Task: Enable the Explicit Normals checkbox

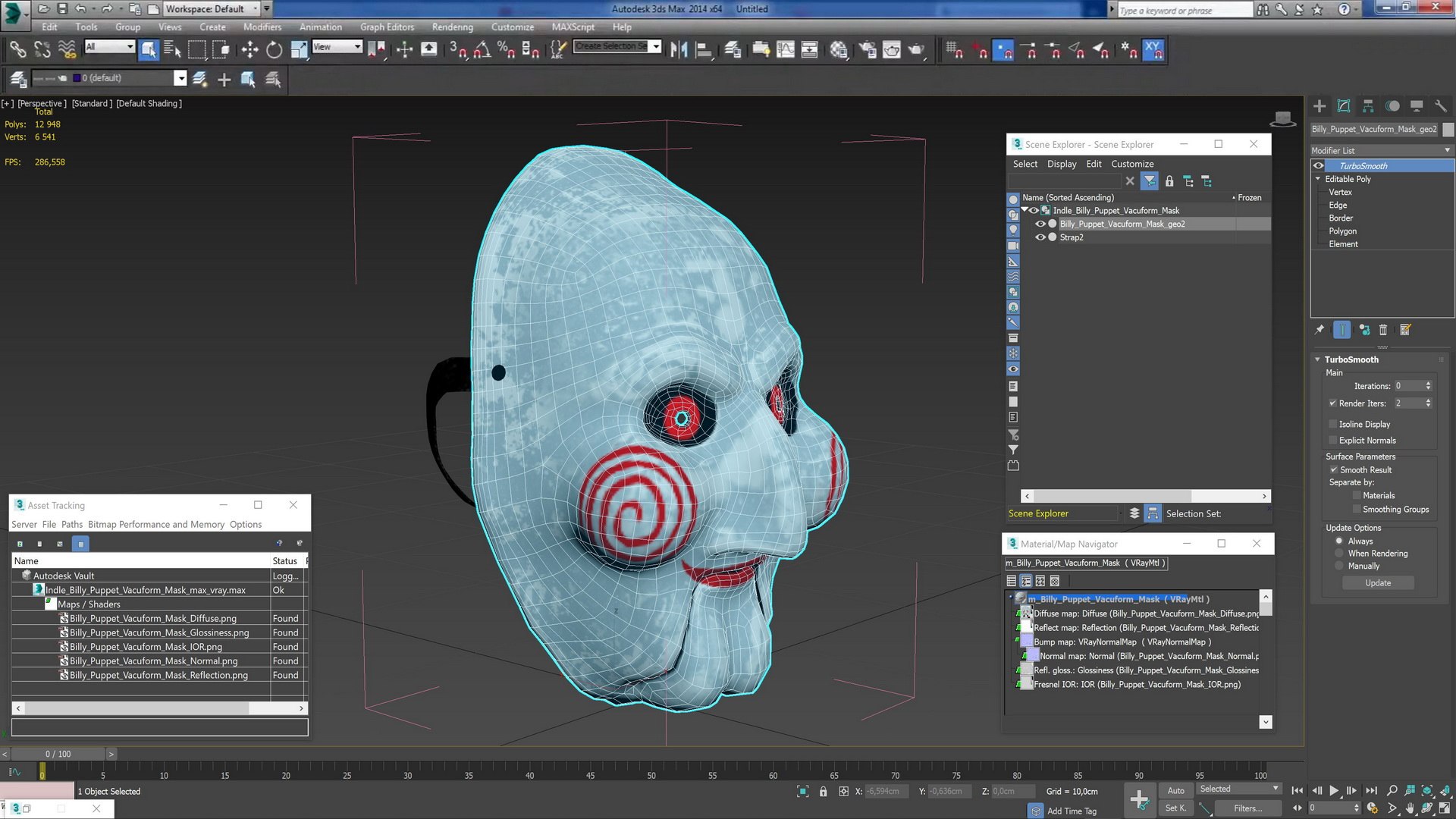Action: coord(1332,441)
